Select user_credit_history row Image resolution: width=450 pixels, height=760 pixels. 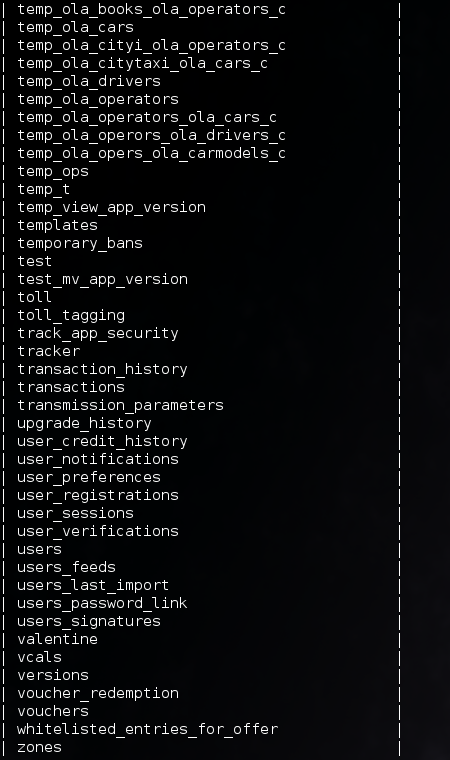(x=102, y=442)
